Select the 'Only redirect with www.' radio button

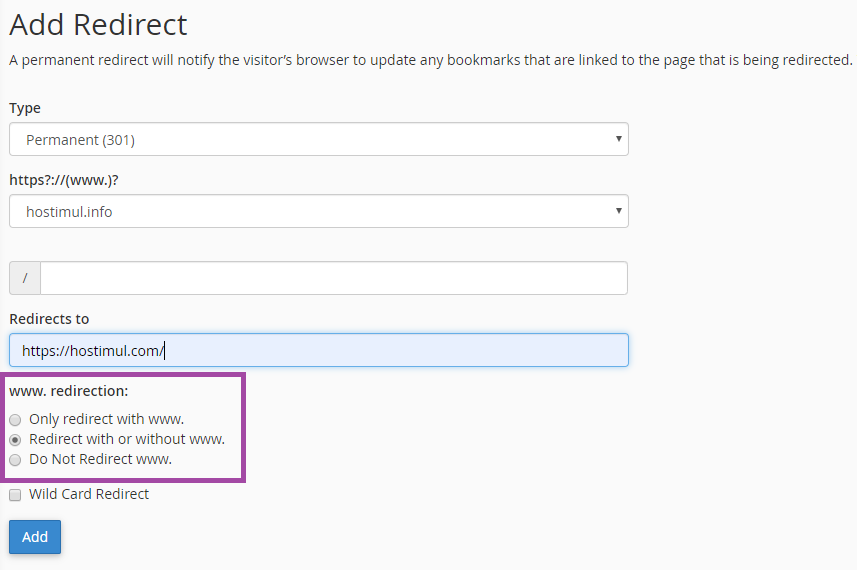coord(15,420)
